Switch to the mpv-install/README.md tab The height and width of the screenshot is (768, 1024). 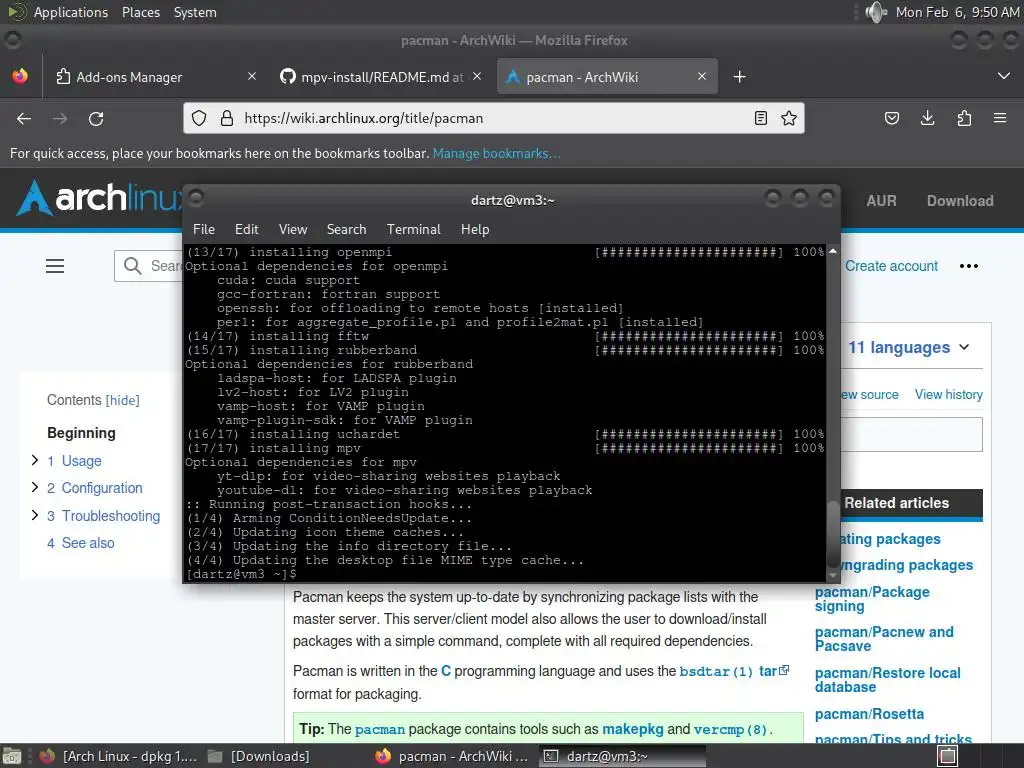(x=381, y=76)
